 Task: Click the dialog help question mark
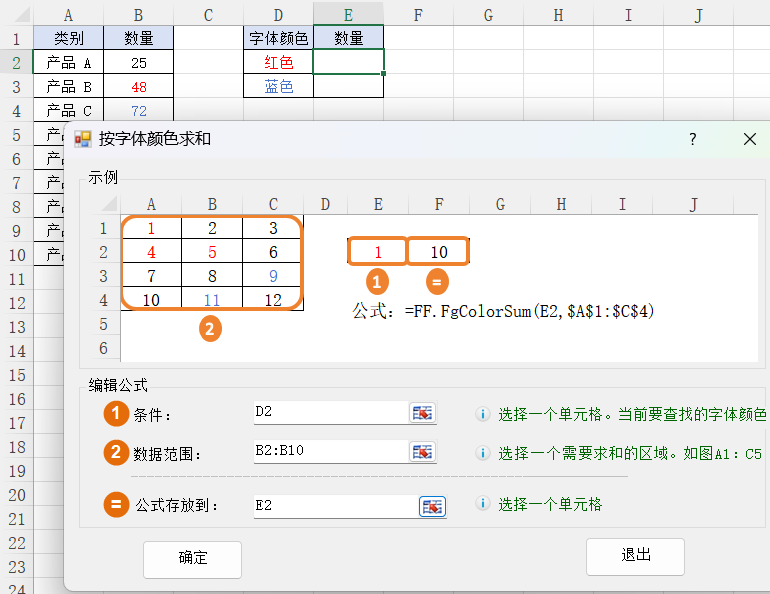[x=692, y=140]
